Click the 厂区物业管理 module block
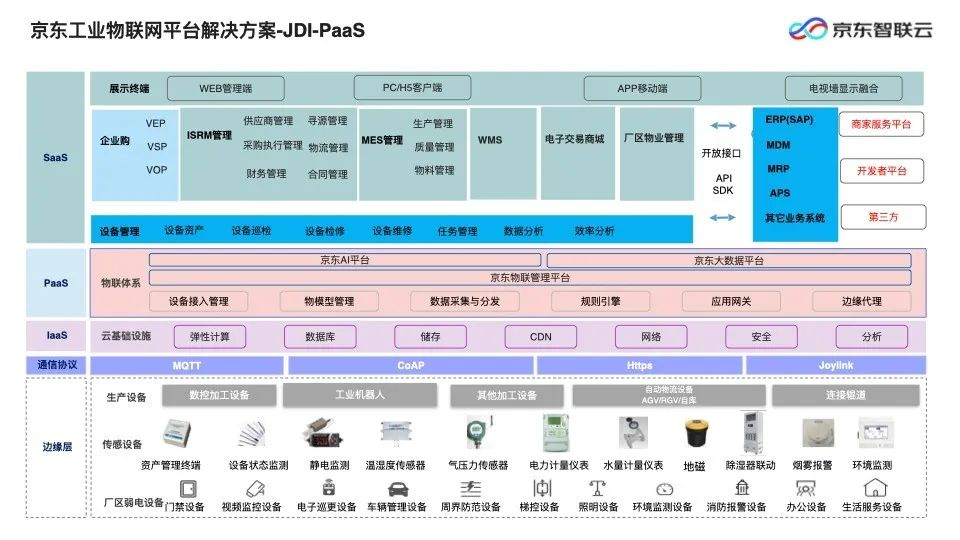 click(x=657, y=154)
